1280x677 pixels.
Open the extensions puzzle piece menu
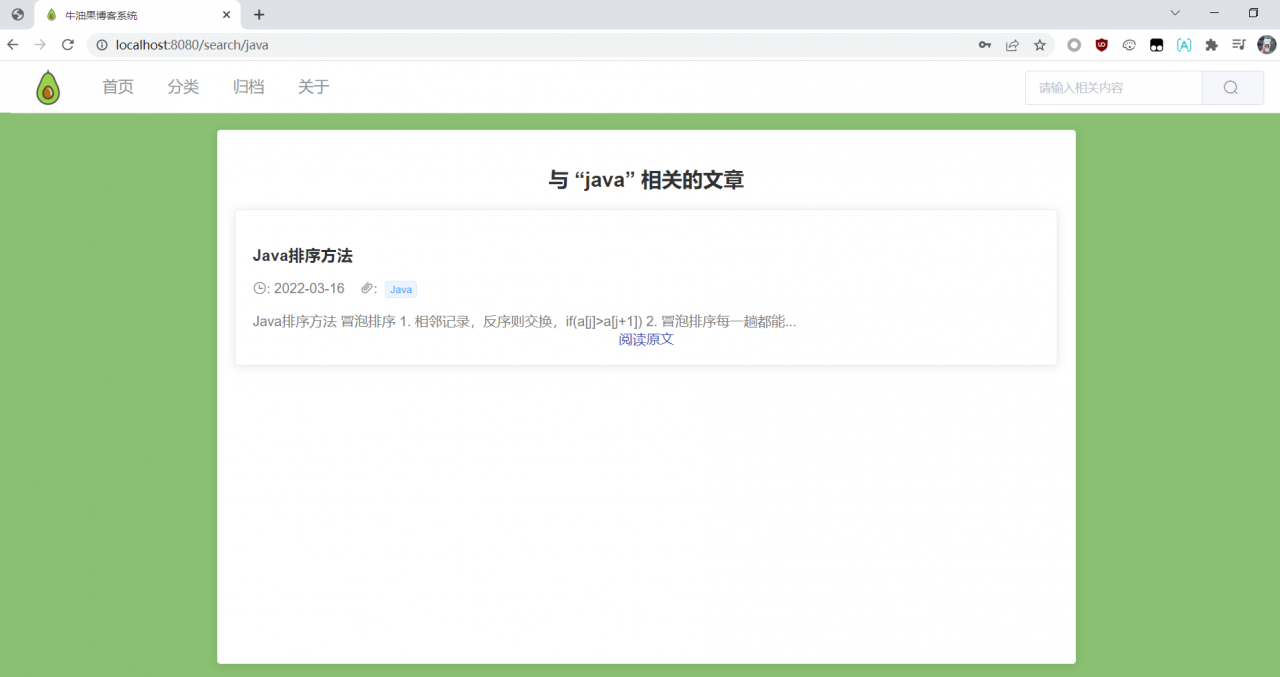click(x=1212, y=45)
